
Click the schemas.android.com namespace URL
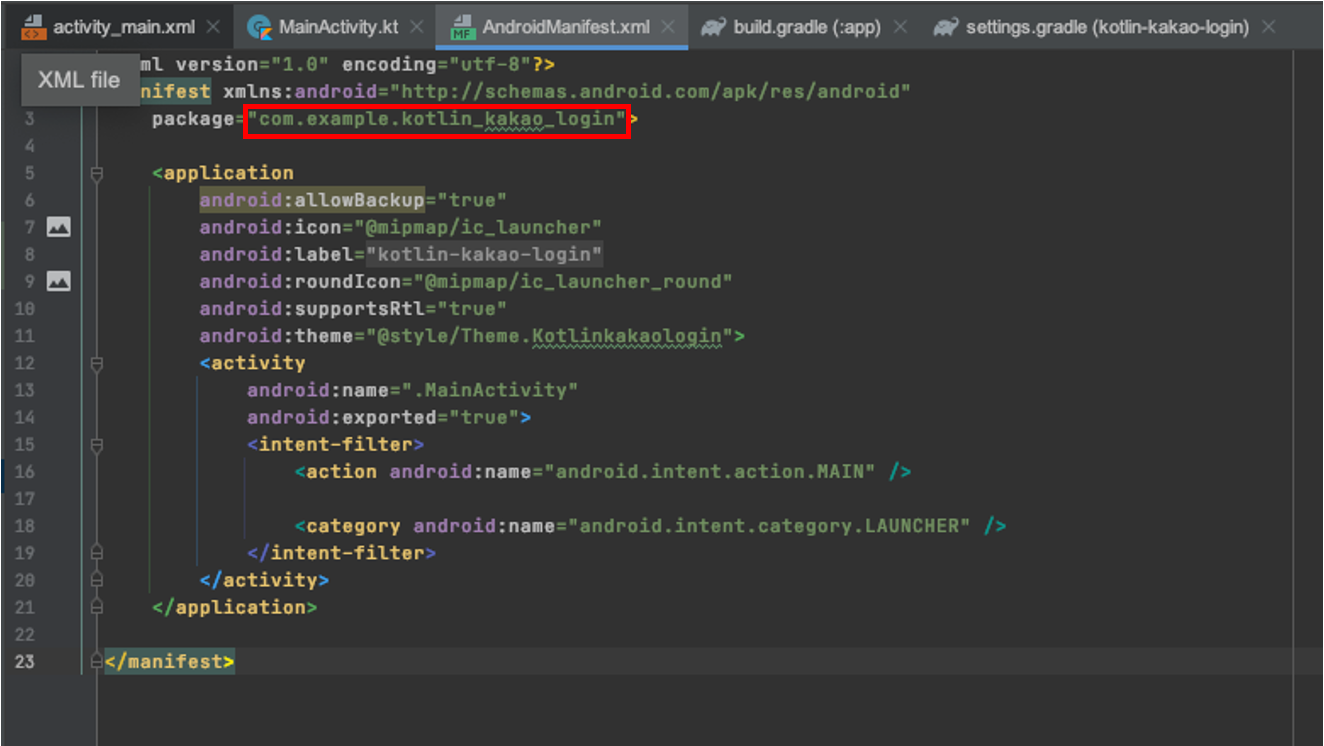click(650, 92)
